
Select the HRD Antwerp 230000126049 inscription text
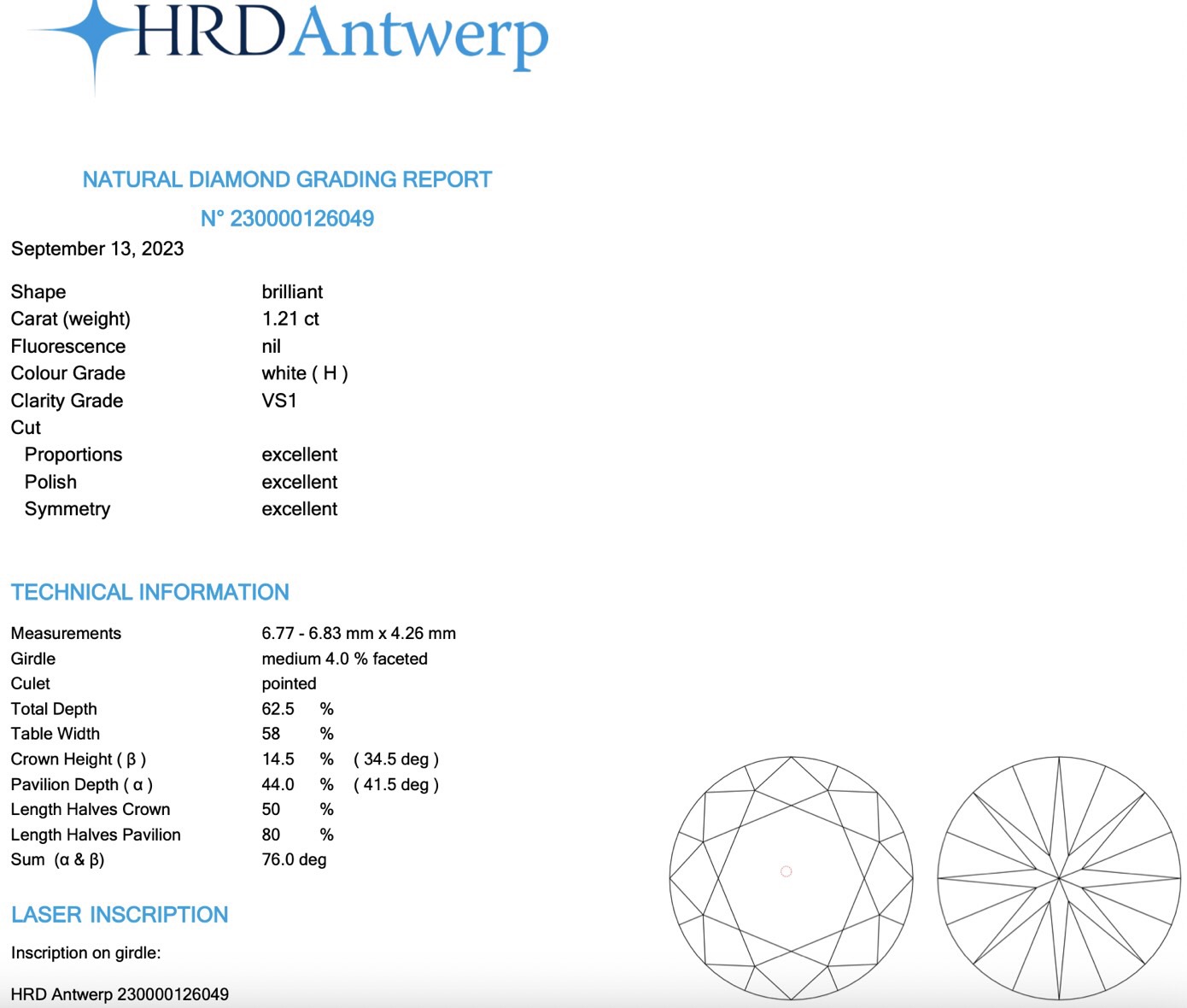pyautogui.click(x=120, y=994)
